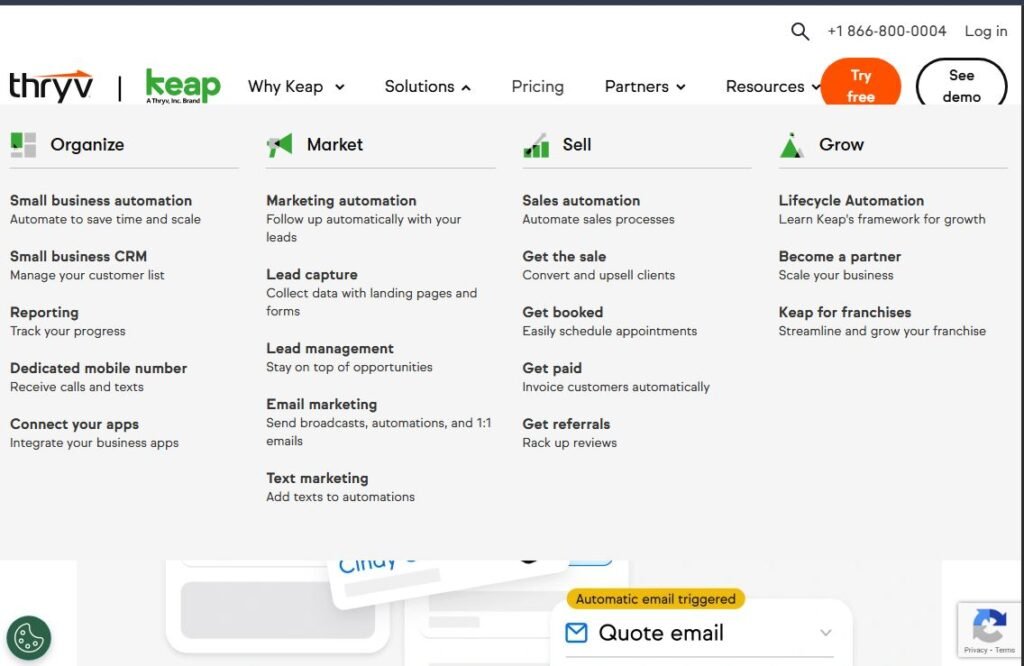
Task: Select Small business CRM menu item
Action: tap(78, 256)
